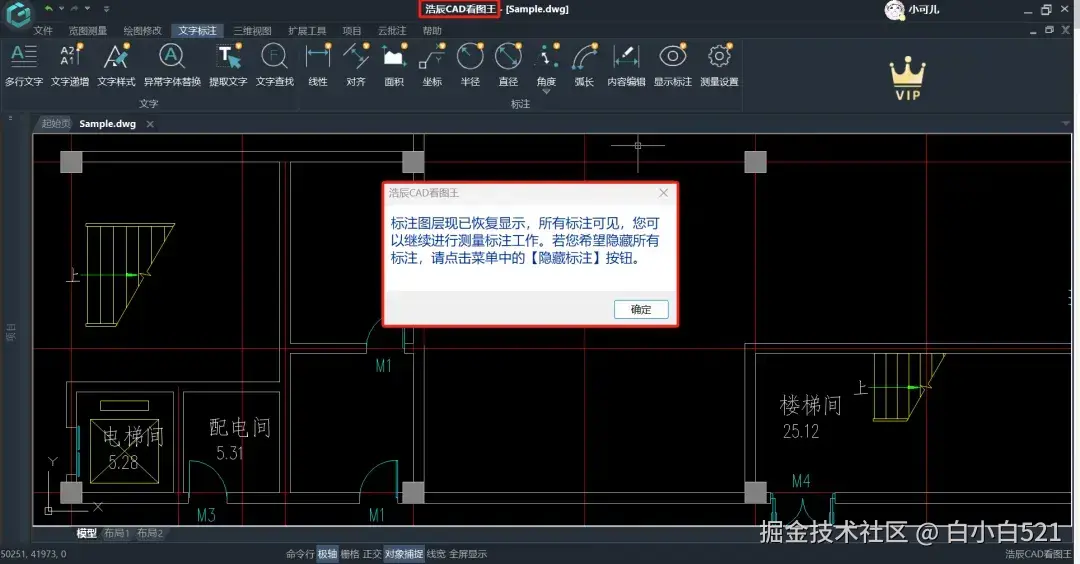Select the 半径 radius dimension tool
This screenshot has width=1080, height=564.
click(x=470, y=65)
